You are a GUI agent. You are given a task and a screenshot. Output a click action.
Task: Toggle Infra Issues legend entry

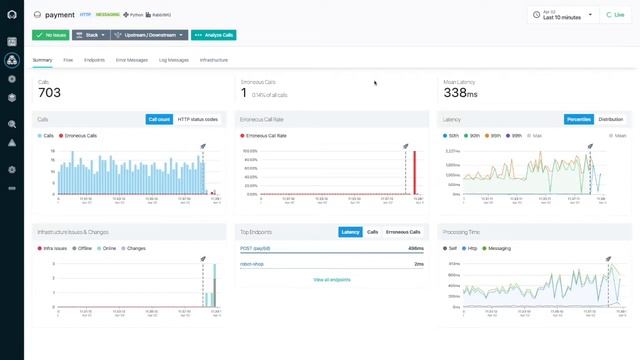coord(52,248)
